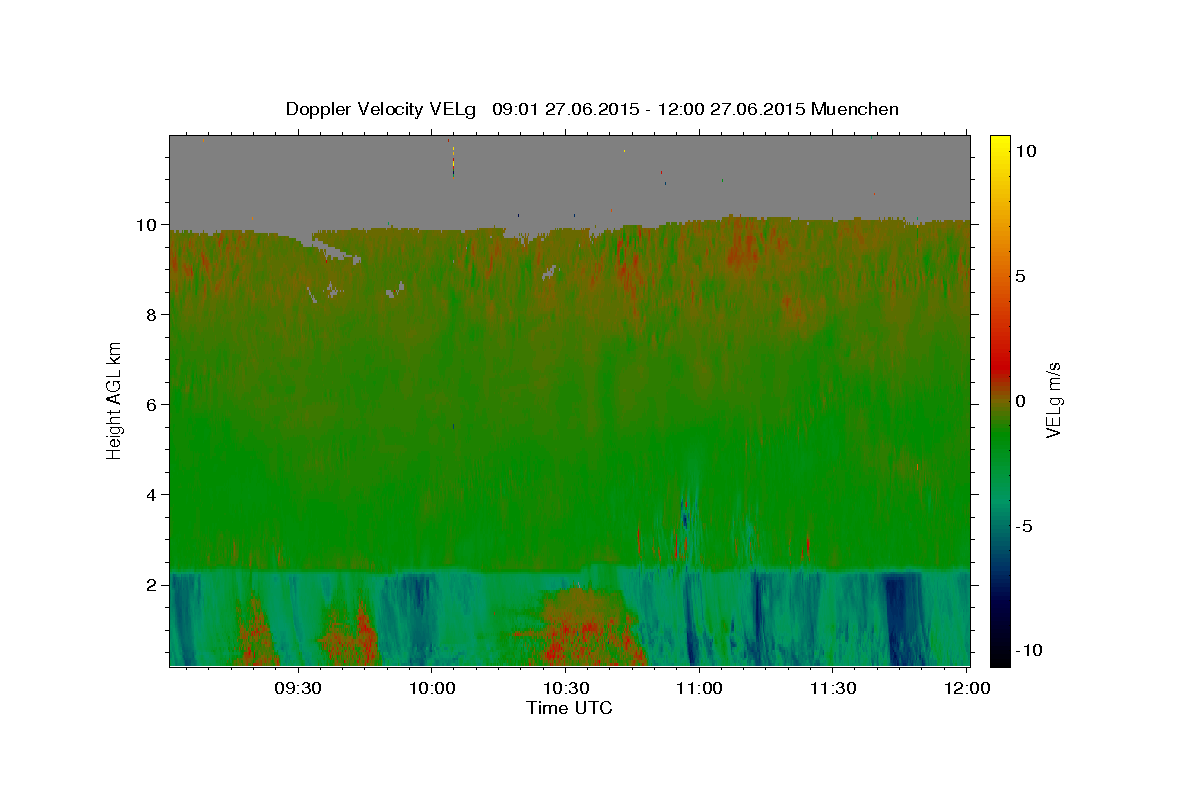Click the "VELg m/s" colorbar label
Screen dimensions: 1200x800
click(x=1053, y=401)
